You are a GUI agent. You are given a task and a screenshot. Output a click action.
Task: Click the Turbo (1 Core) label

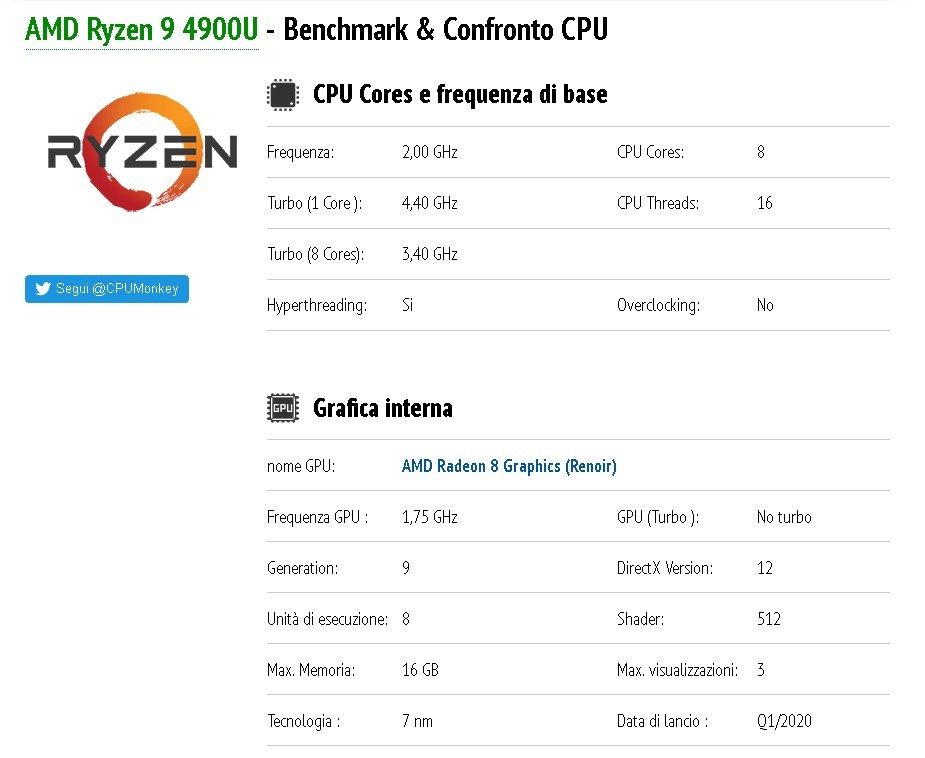(314, 204)
